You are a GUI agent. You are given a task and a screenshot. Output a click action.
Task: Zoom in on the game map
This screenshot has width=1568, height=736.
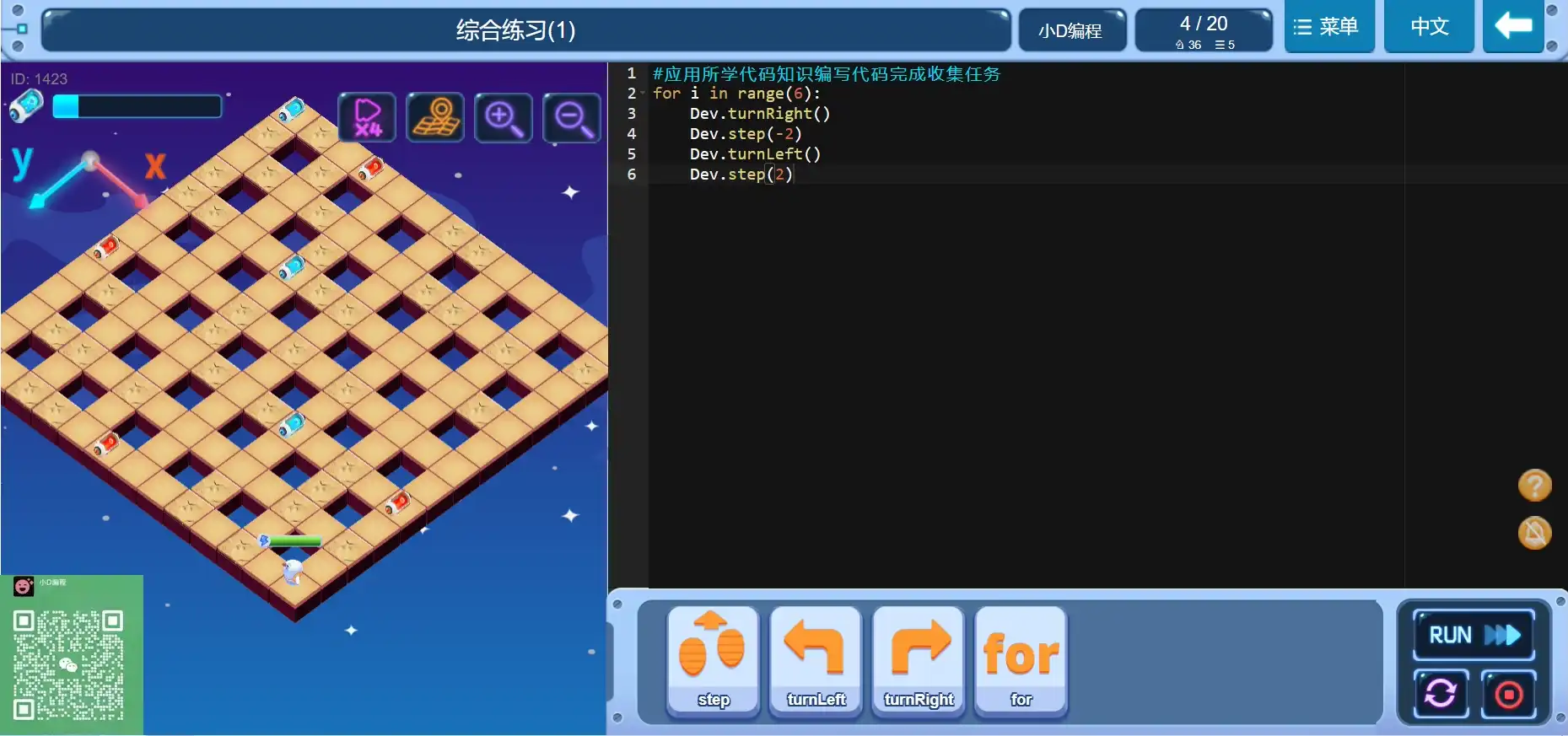[504, 118]
